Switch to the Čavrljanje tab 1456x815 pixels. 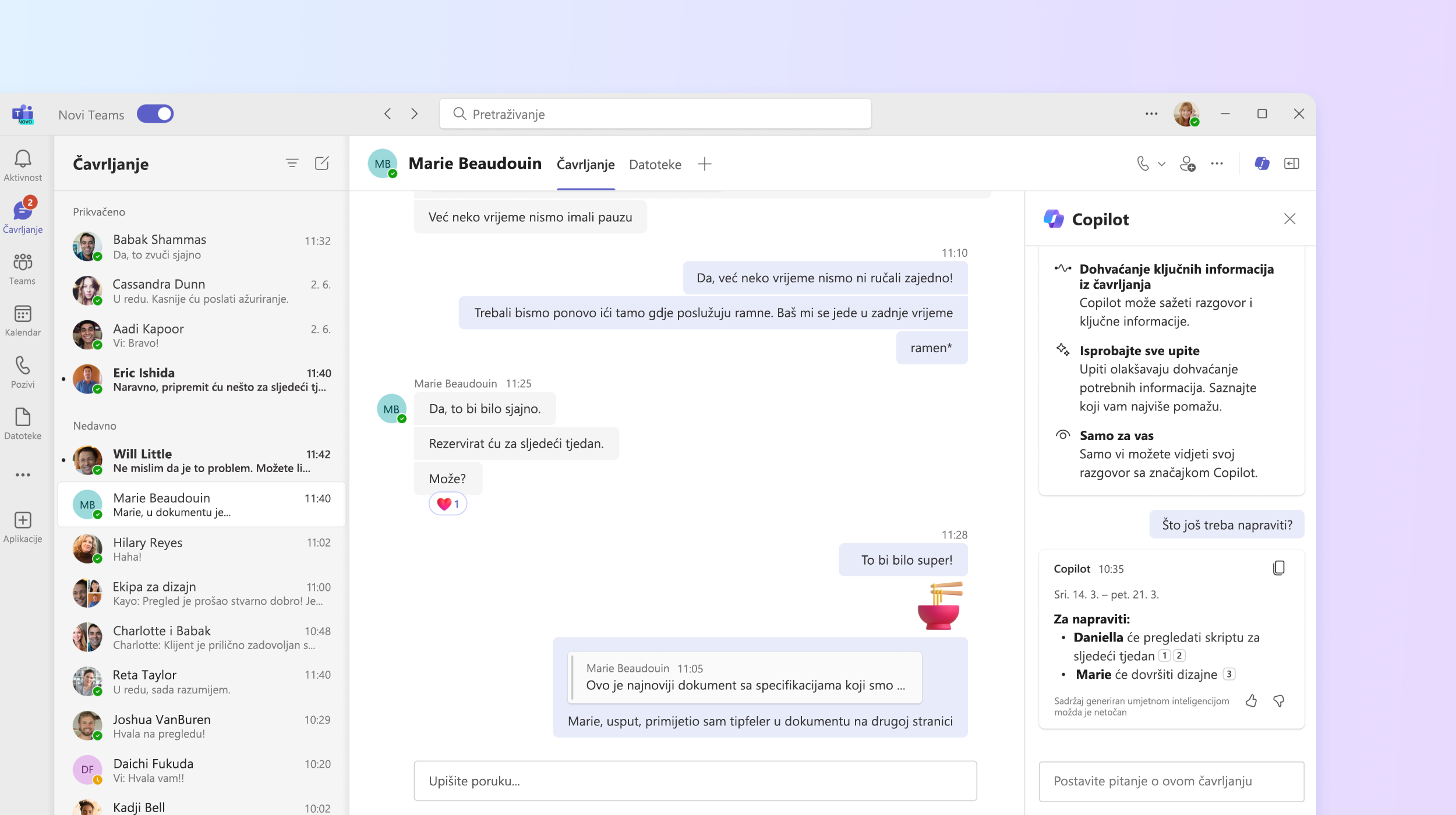(x=585, y=165)
